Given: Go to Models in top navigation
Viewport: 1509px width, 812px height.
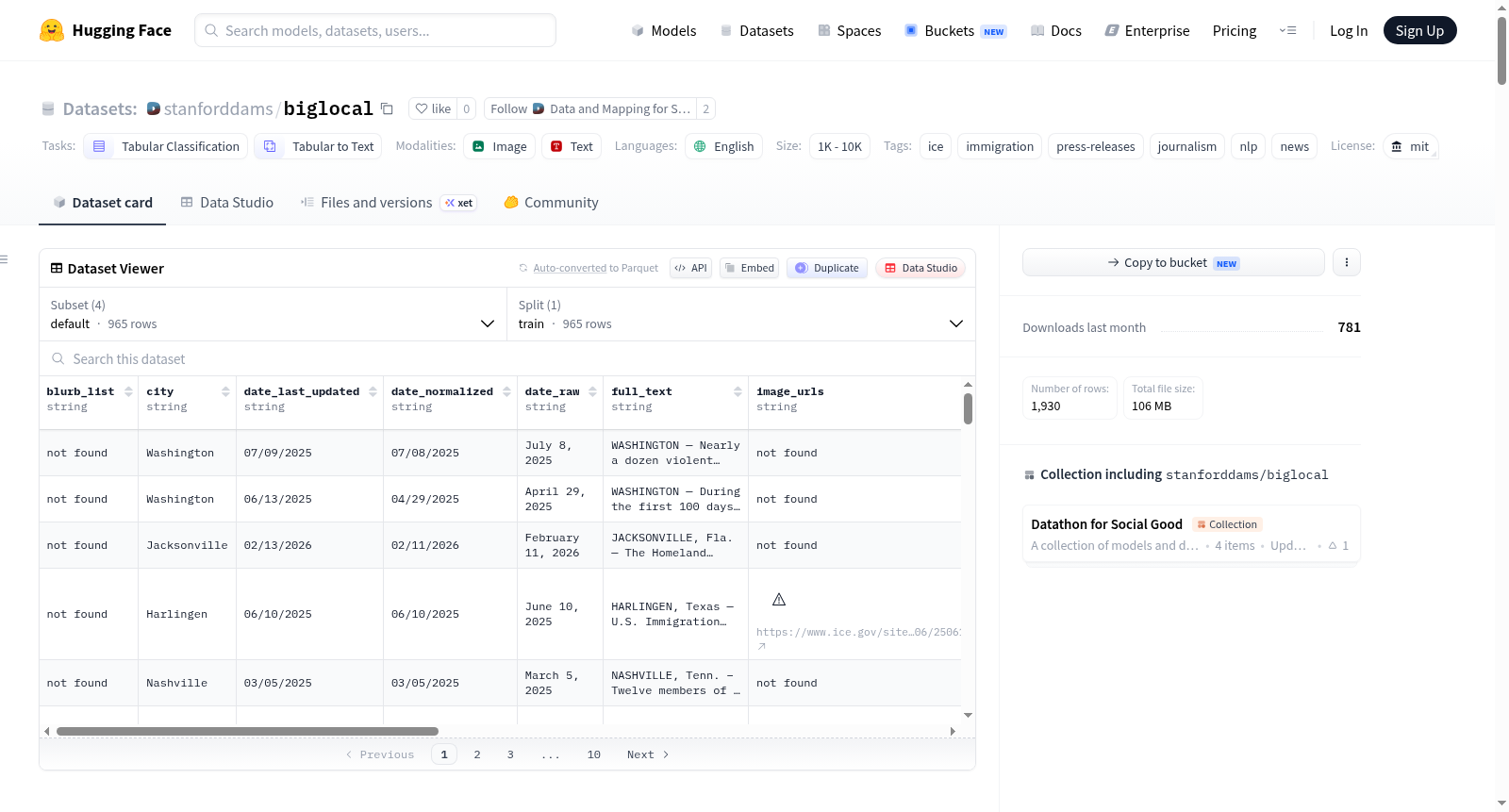Looking at the screenshot, I should coord(664,30).
